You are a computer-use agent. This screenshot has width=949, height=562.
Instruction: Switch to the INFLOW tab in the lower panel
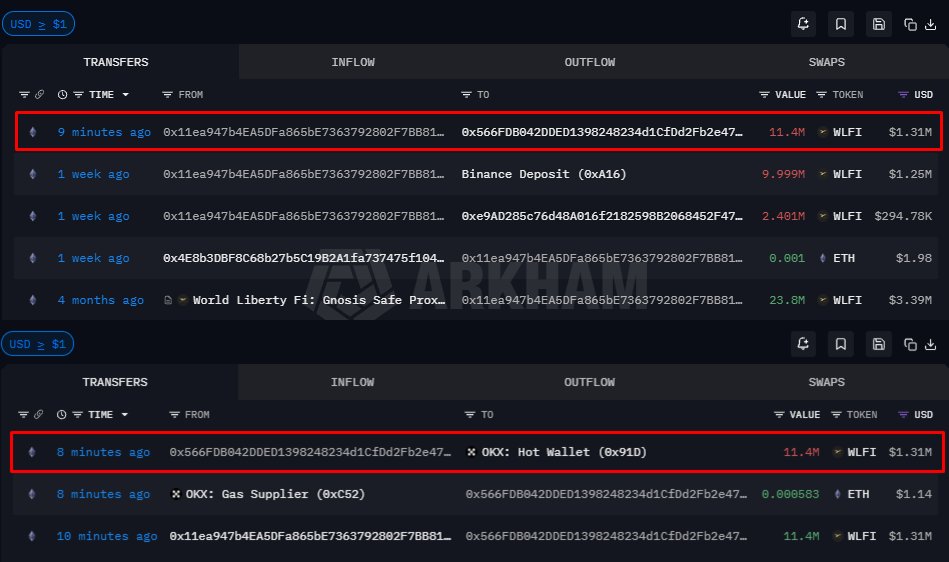[352, 382]
